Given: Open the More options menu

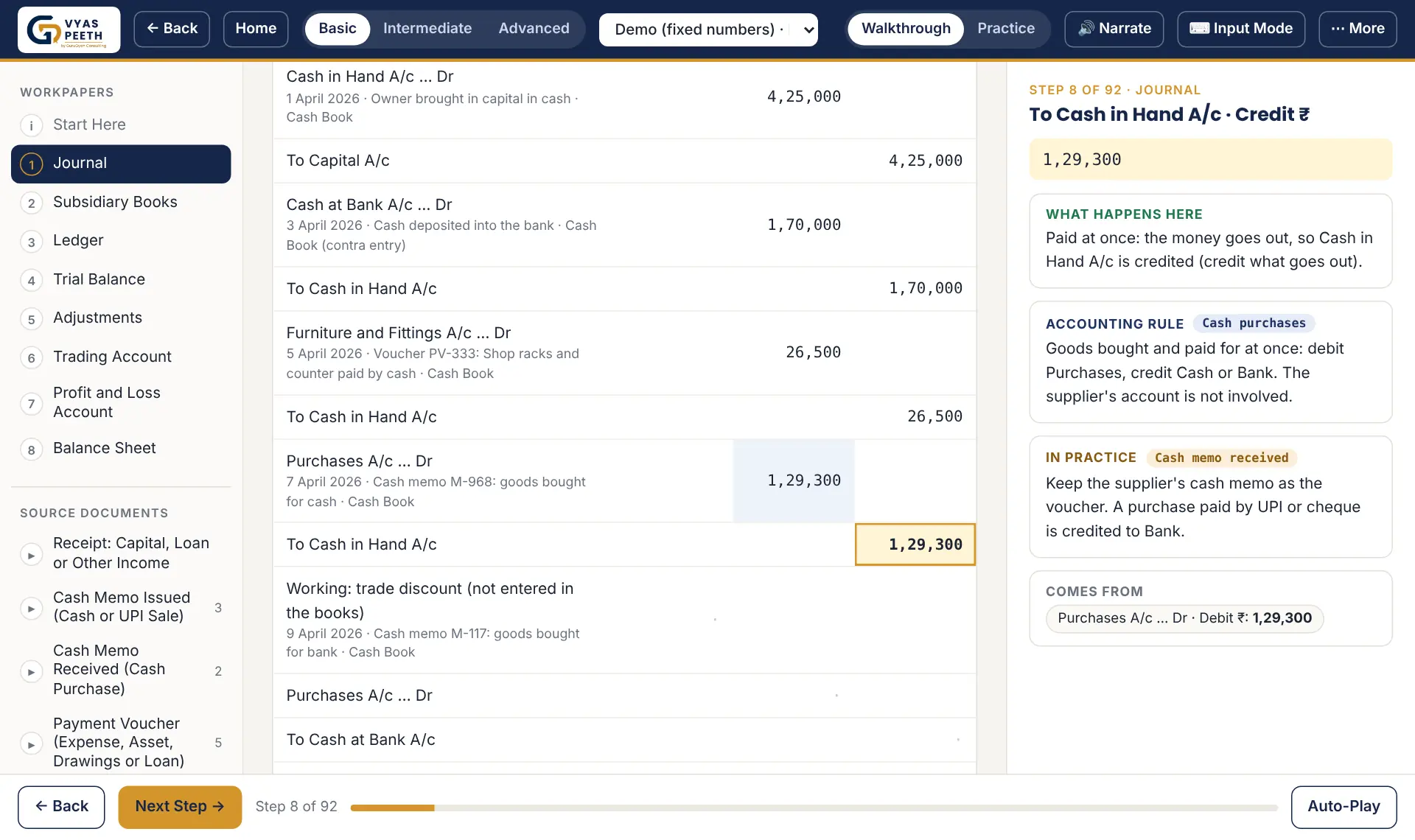Looking at the screenshot, I should click(1358, 29).
